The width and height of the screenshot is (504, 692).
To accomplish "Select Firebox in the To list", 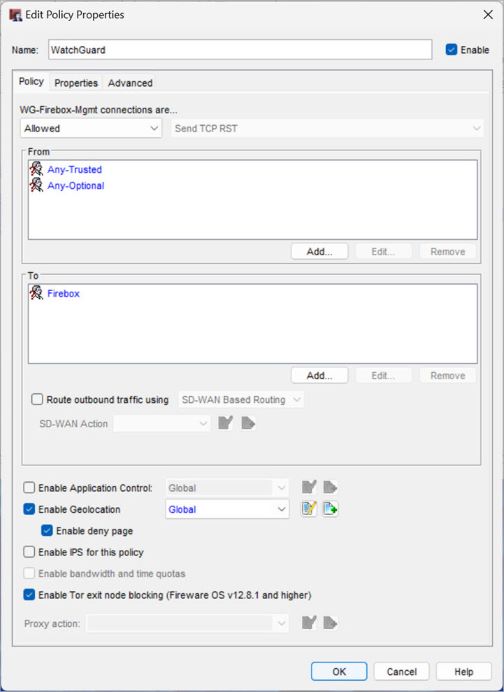I will 64,293.
